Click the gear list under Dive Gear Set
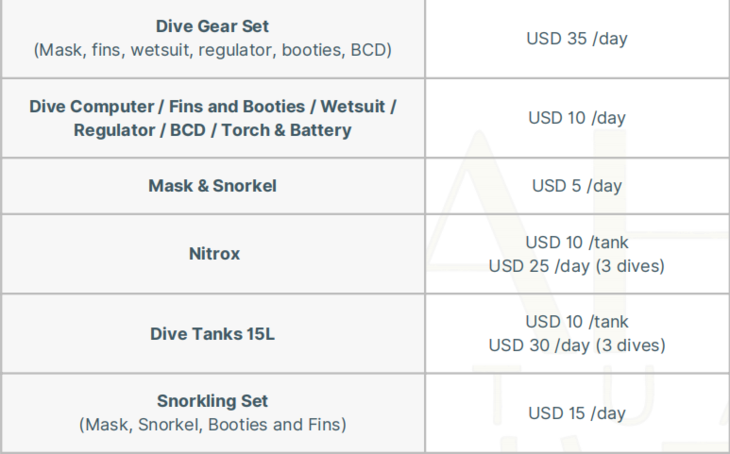This screenshot has height=454, width=730. coord(212,49)
